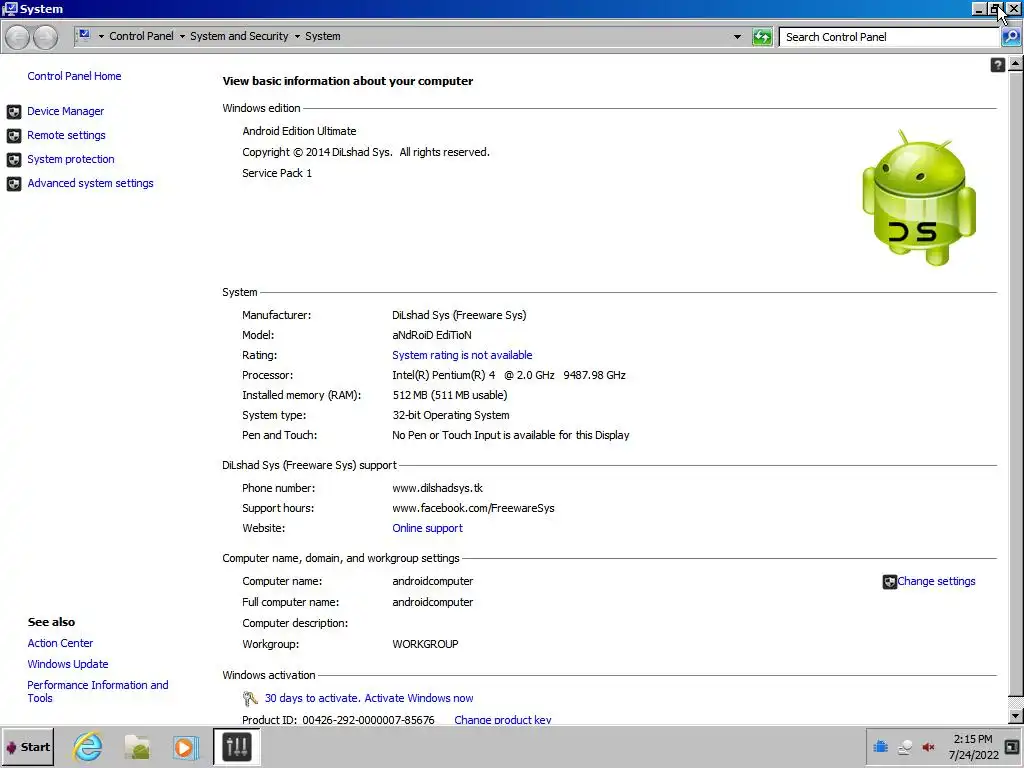Click the muted volume tray icon
This screenshot has height=768, width=1024.
[x=928, y=747]
